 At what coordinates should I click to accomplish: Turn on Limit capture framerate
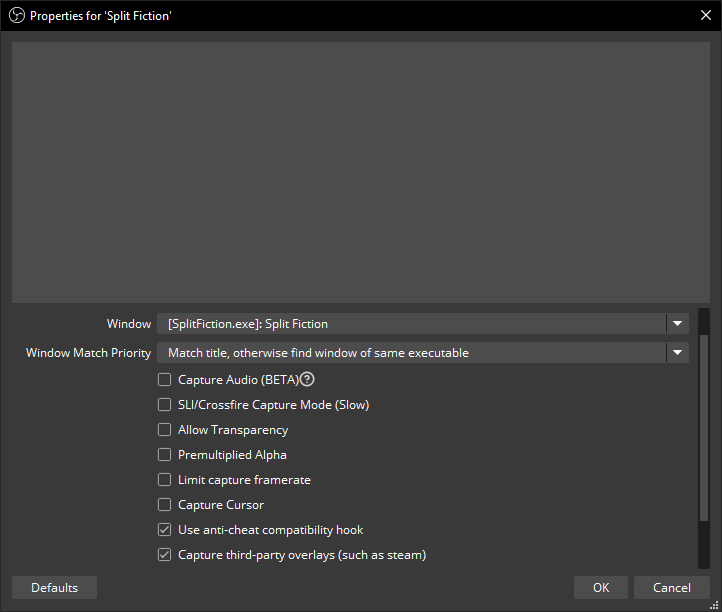click(x=164, y=480)
